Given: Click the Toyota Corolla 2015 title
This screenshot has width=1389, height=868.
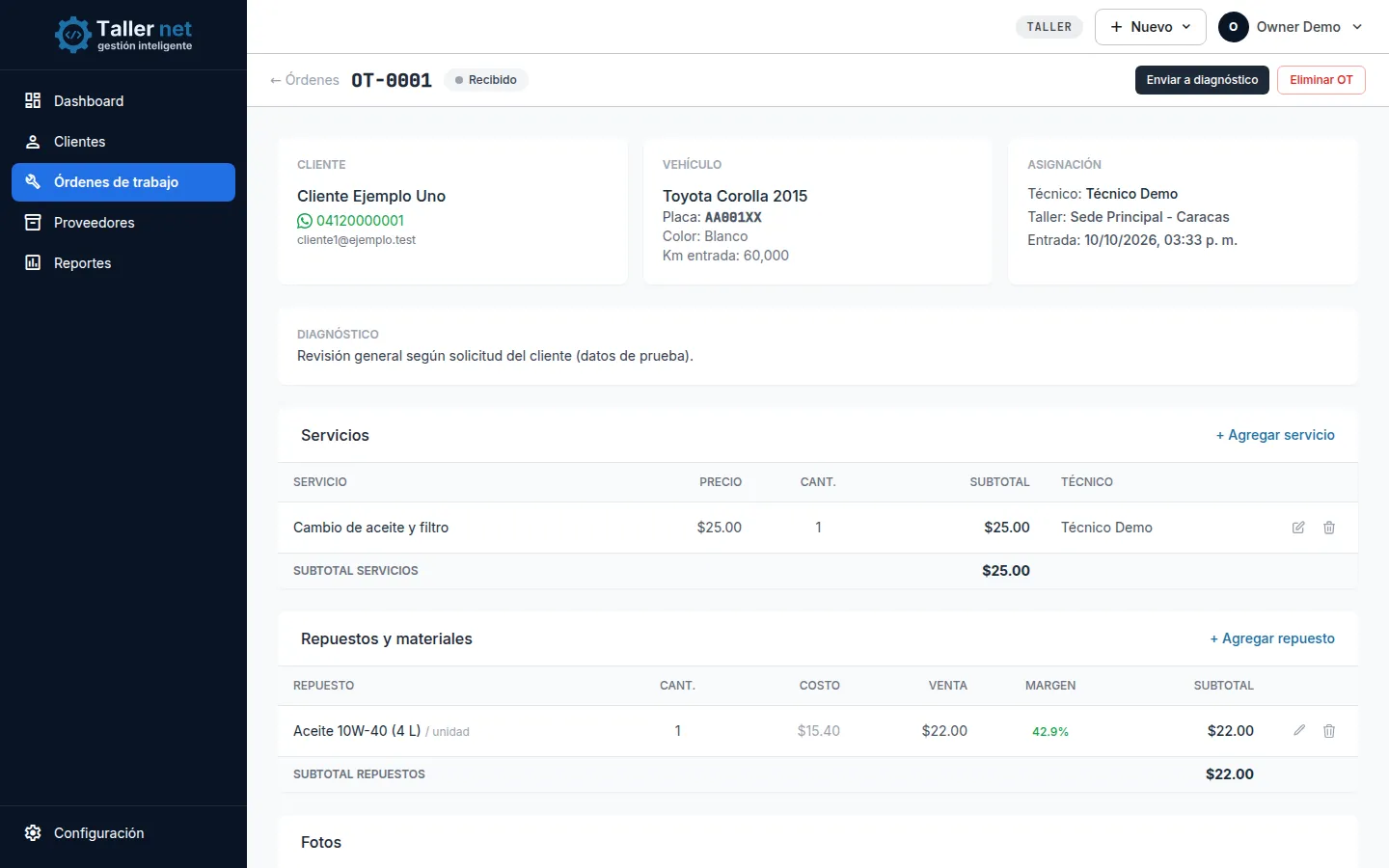Looking at the screenshot, I should coord(735,196).
